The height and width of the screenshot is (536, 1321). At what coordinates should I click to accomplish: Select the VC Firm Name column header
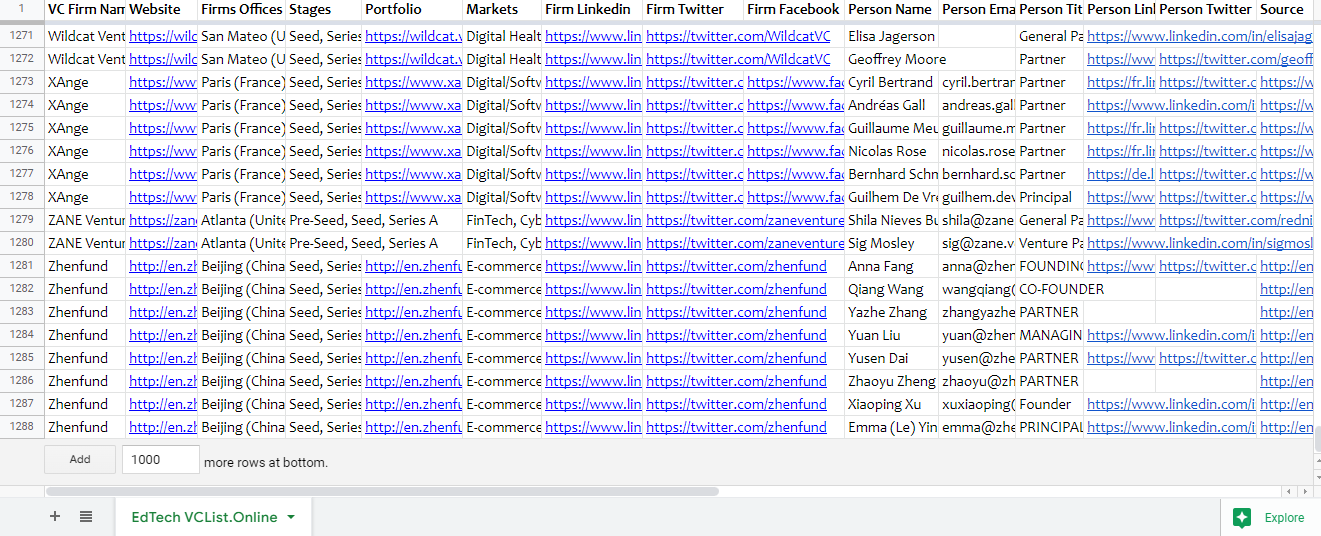click(x=85, y=9)
